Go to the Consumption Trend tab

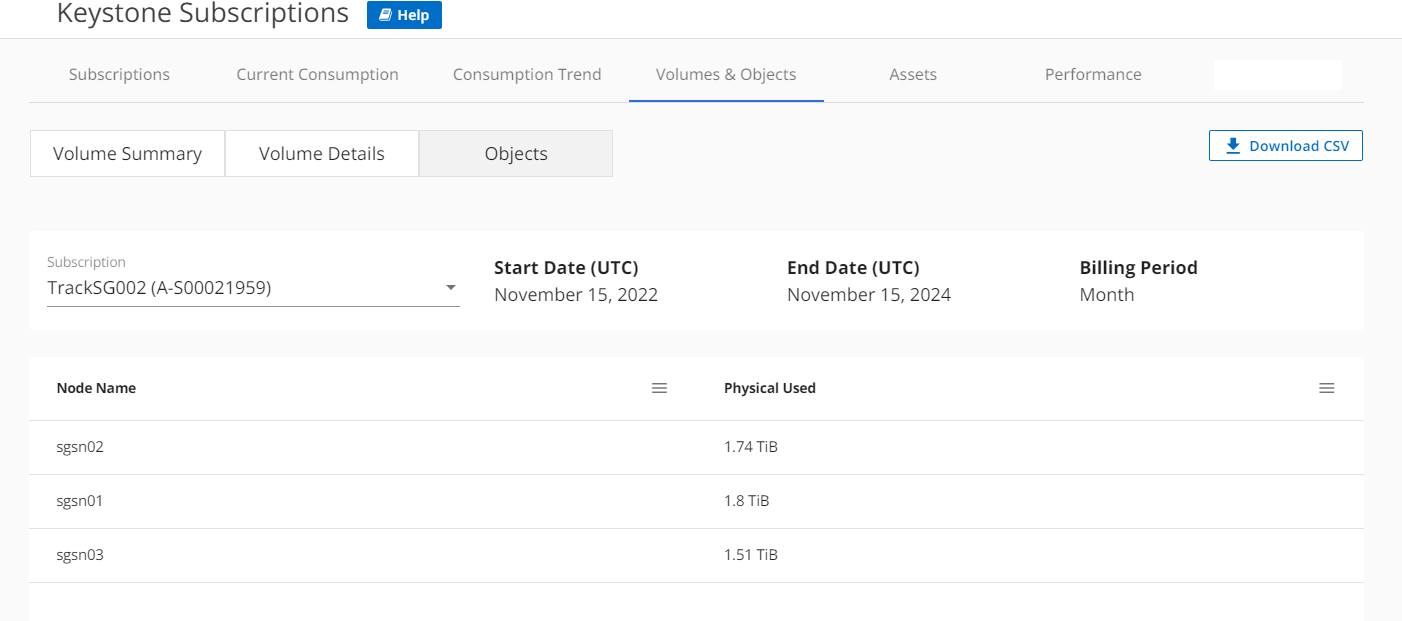point(527,74)
